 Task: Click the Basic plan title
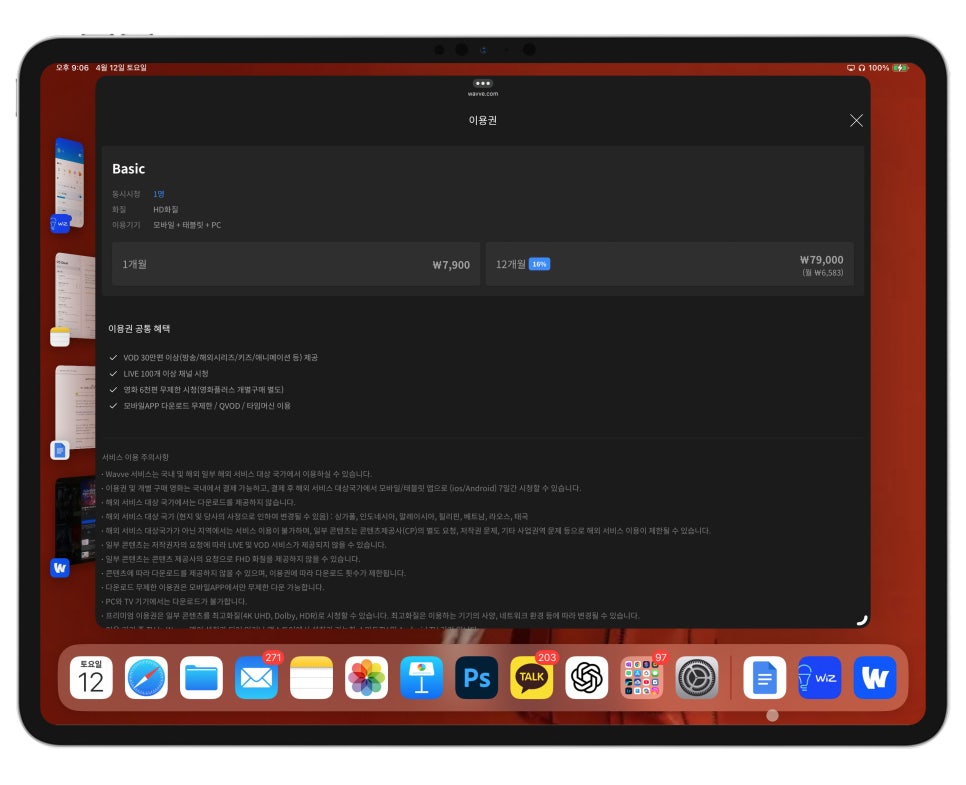[x=129, y=169]
